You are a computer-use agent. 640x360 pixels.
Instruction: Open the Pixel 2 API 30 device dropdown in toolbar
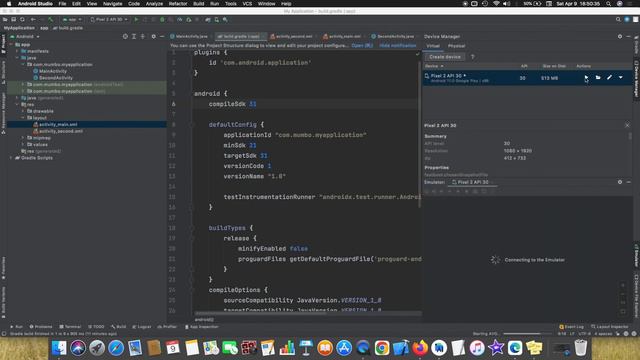point(109,19)
